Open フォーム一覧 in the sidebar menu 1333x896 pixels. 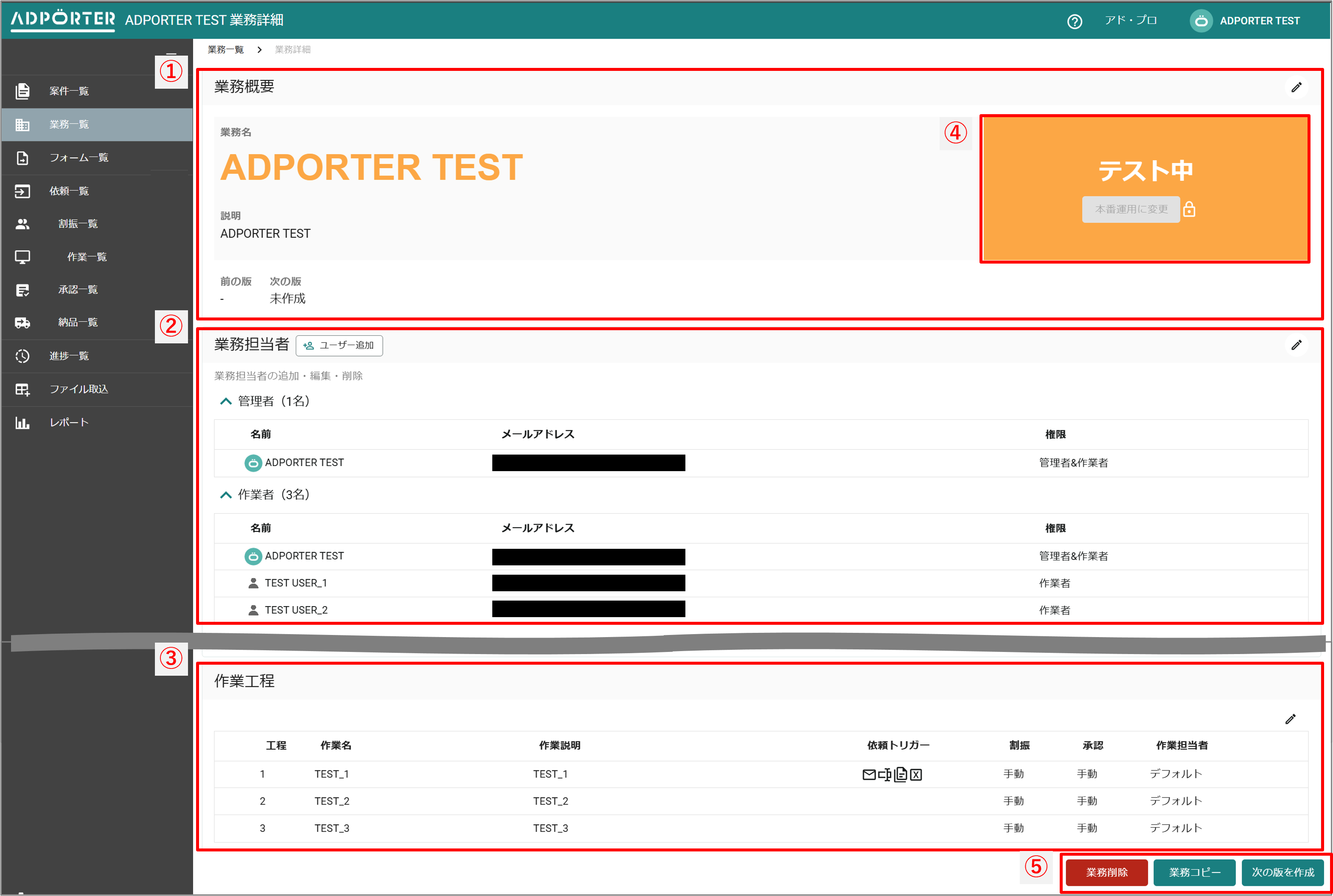point(79,158)
